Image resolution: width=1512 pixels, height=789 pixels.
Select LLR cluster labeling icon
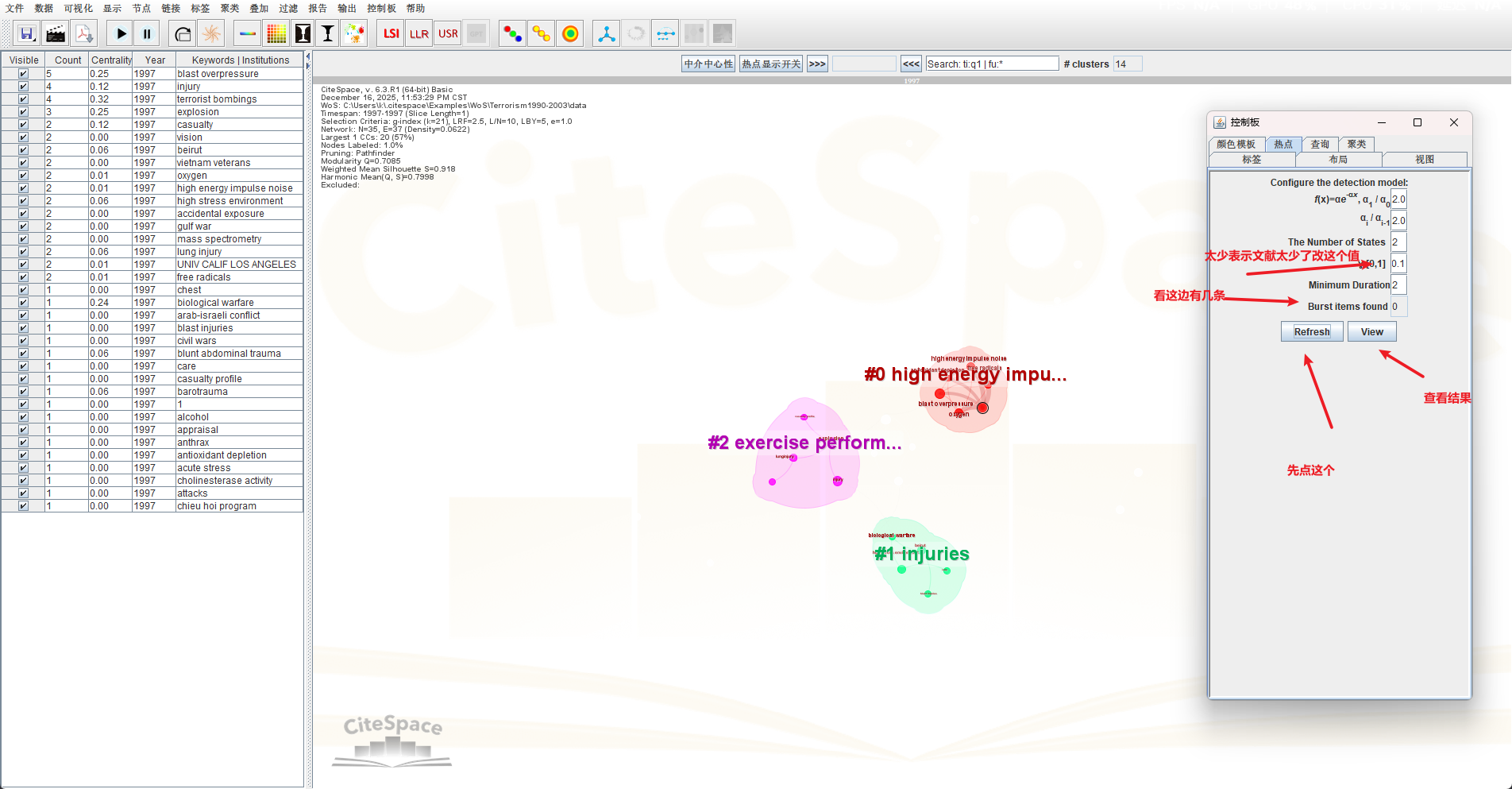(x=419, y=34)
